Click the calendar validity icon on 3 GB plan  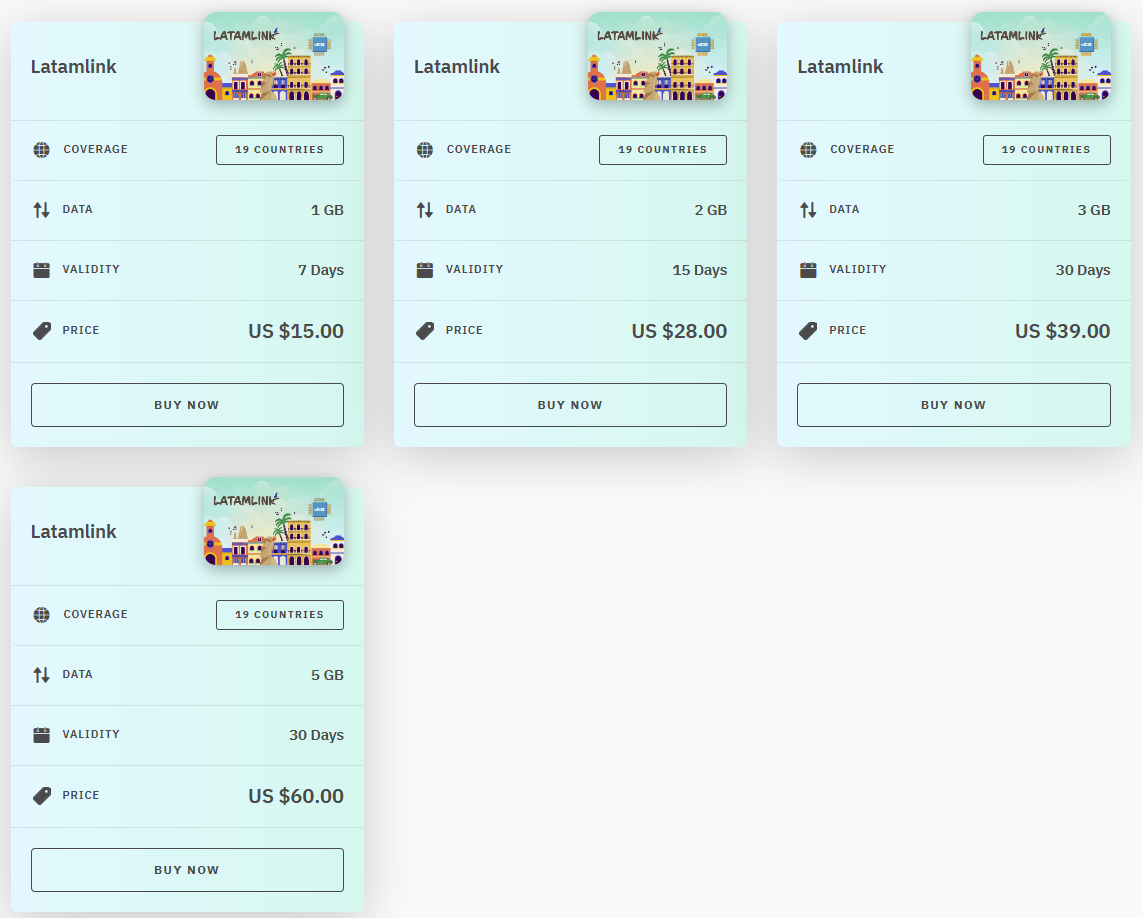point(808,270)
